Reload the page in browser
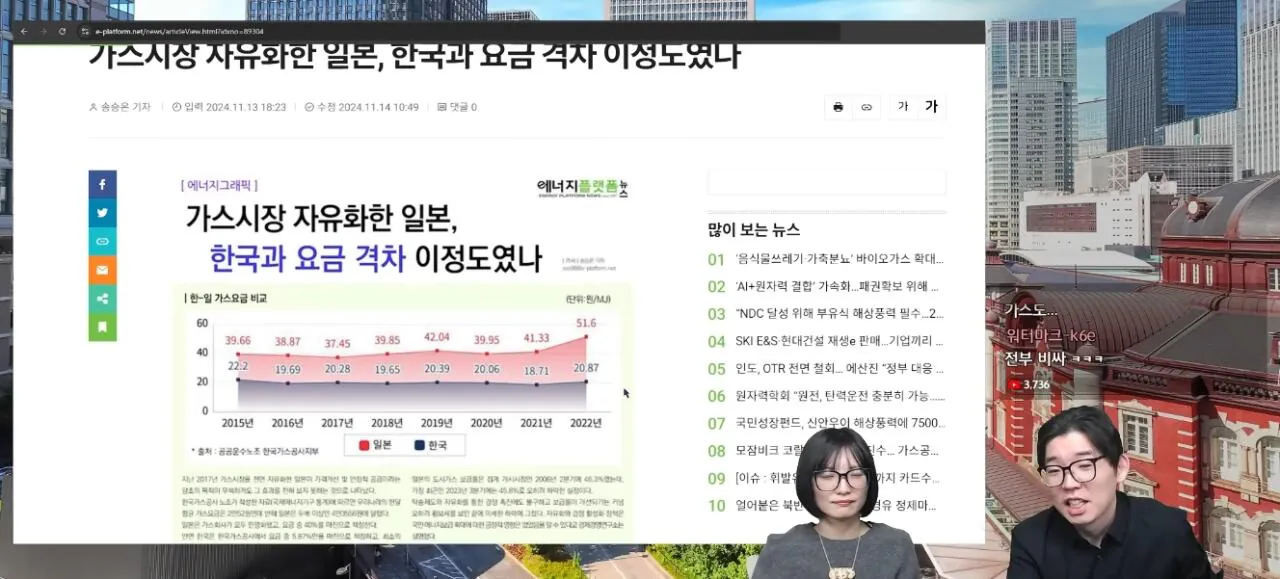 click(62, 32)
